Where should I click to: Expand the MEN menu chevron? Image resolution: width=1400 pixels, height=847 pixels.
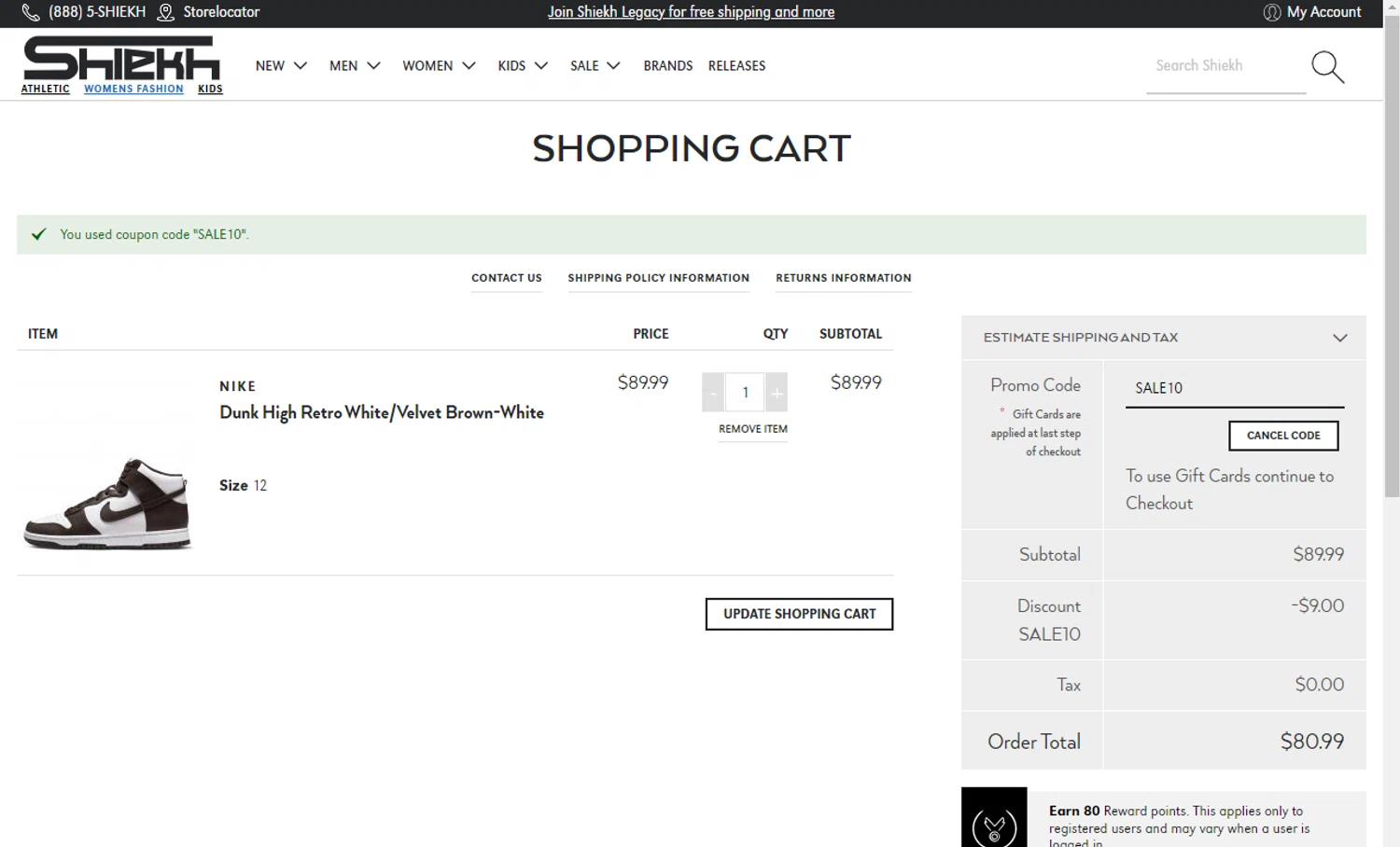(x=373, y=65)
